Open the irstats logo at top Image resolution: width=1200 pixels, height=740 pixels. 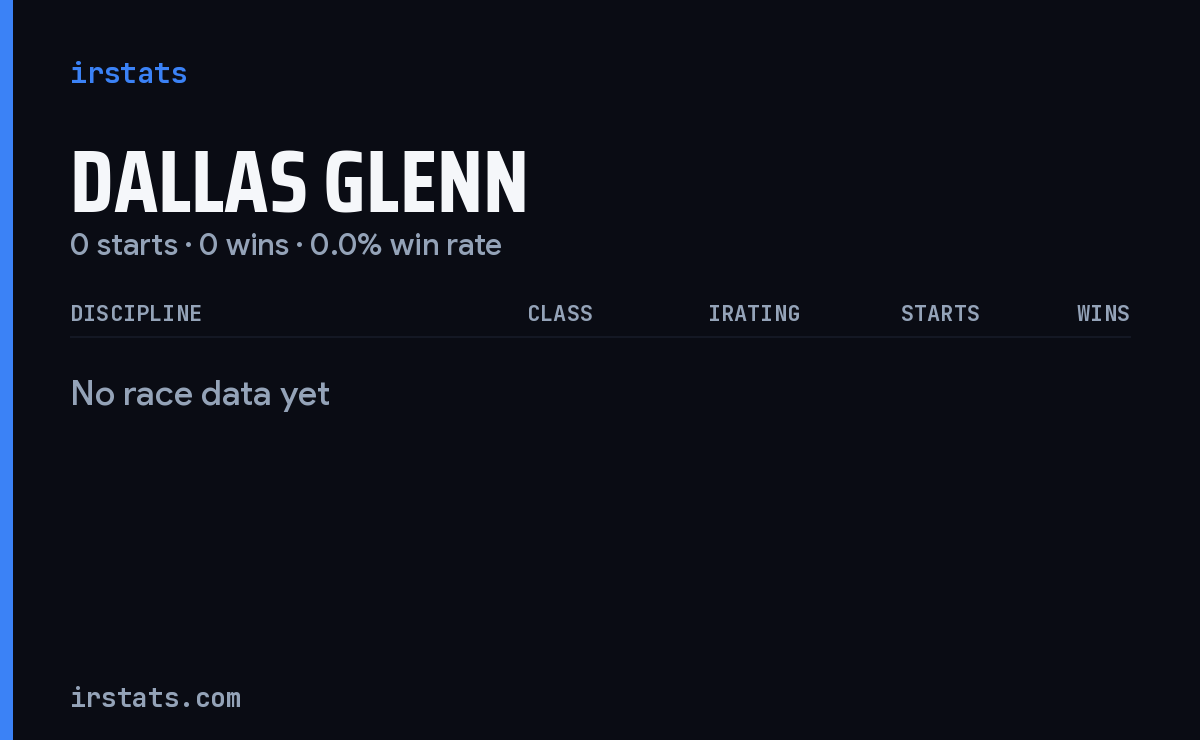128,73
